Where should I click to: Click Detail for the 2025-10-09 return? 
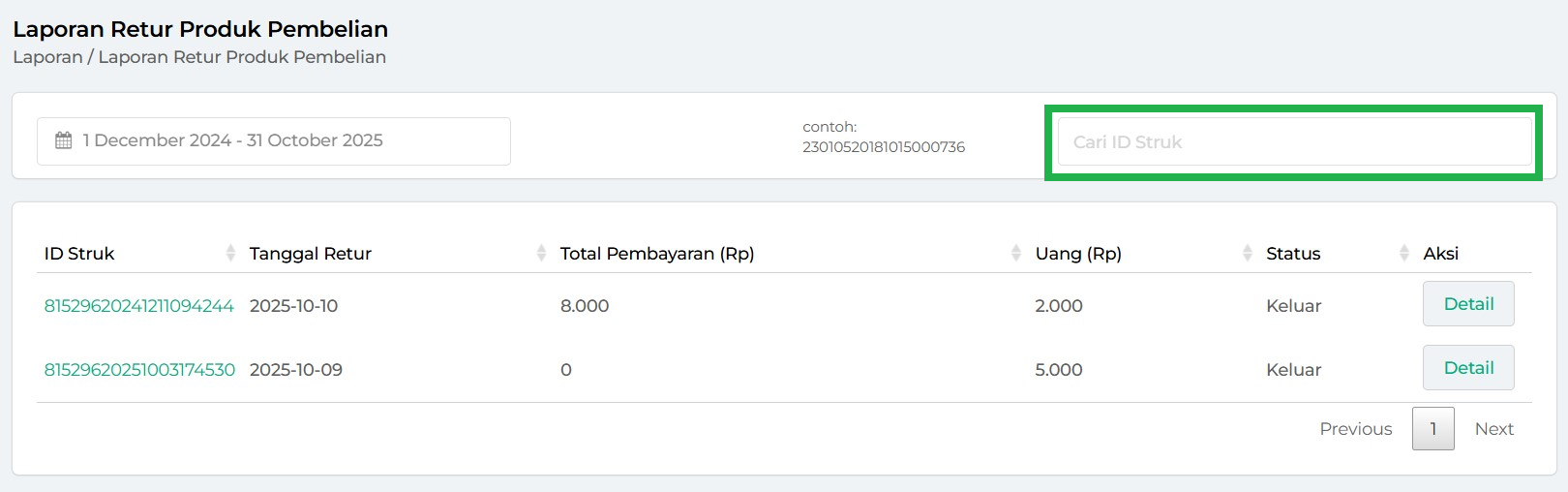1468,368
